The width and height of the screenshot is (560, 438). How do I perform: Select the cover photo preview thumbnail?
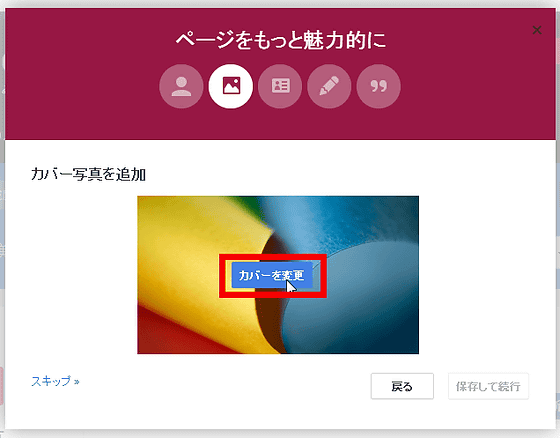[x=278, y=275]
